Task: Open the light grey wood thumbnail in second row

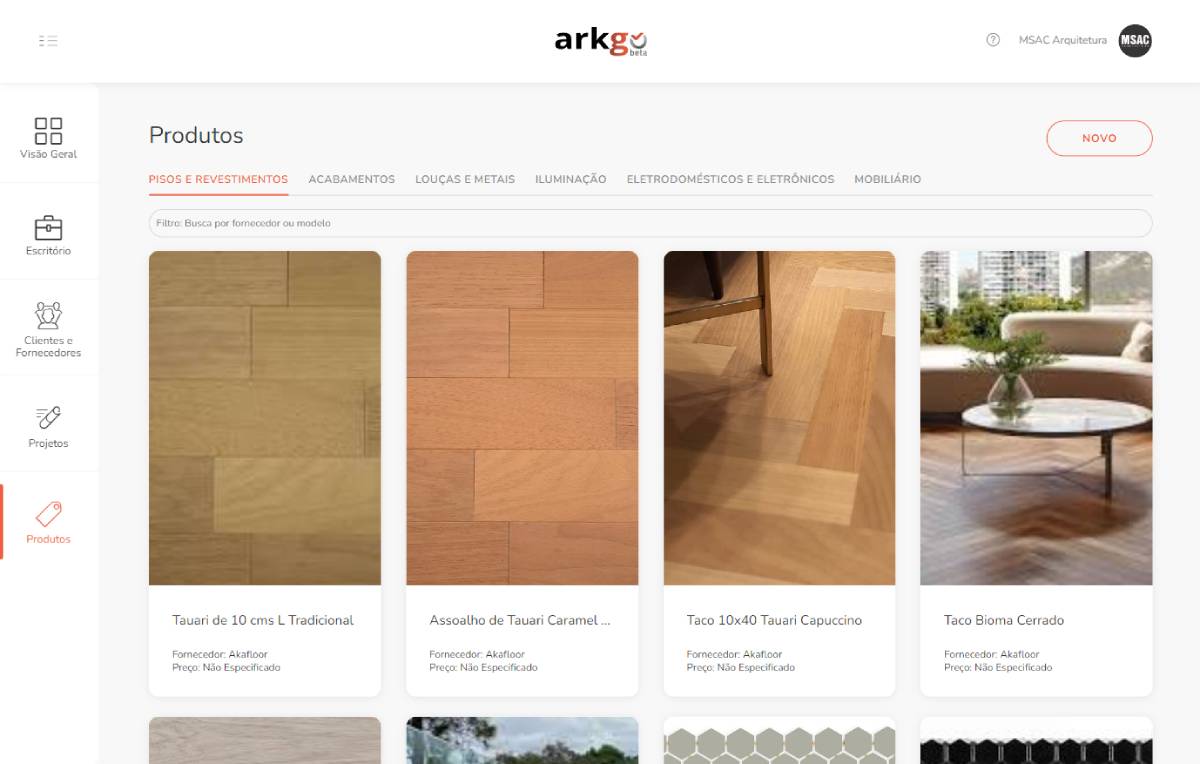Action: (x=265, y=740)
